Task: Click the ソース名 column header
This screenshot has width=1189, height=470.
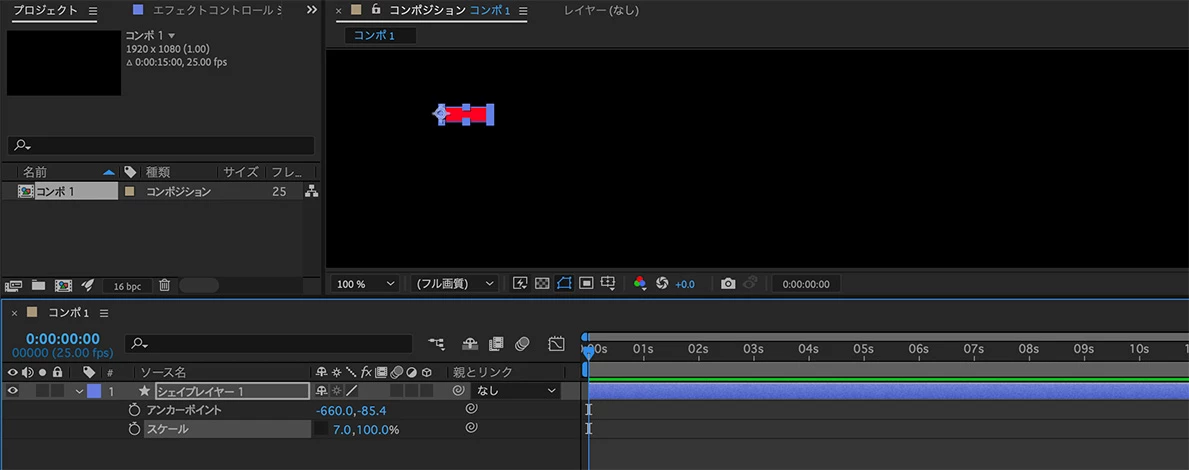Action: pyautogui.click(x=163, y=372)
